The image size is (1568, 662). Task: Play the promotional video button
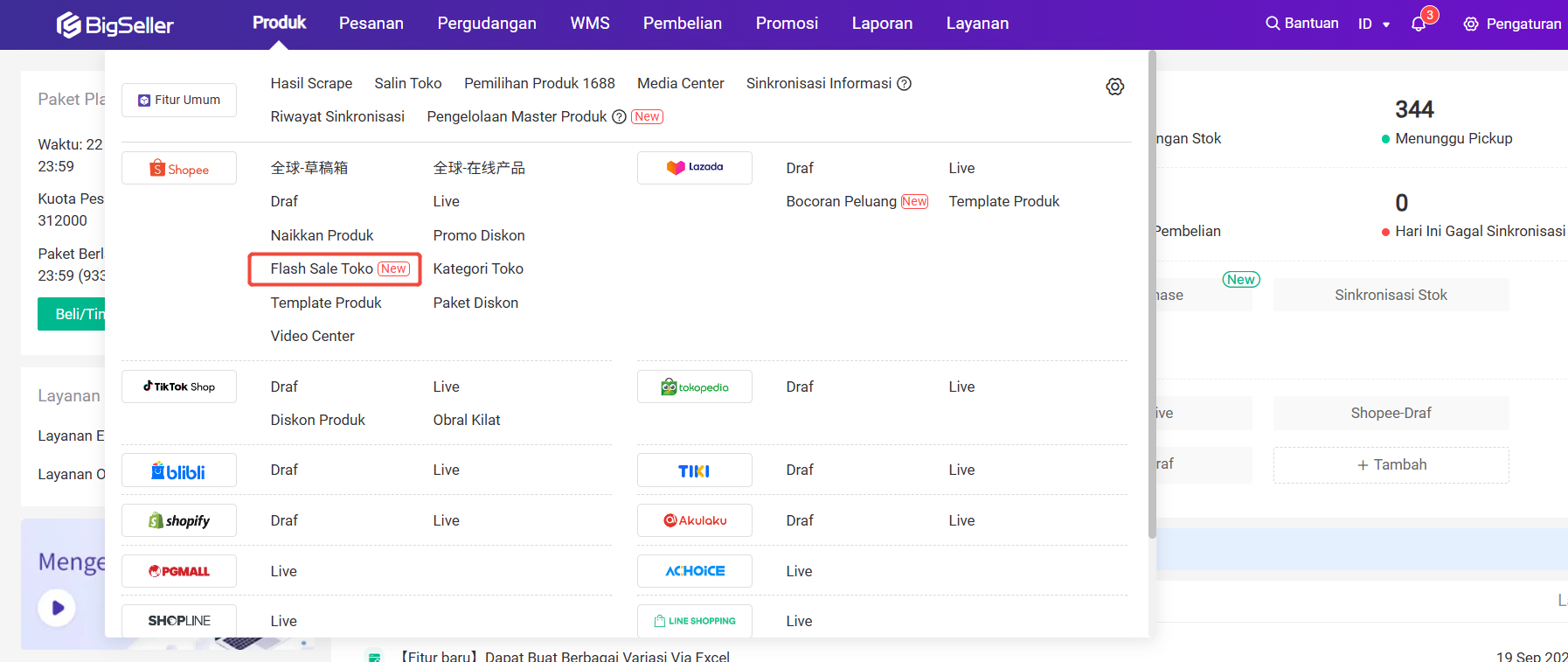tap(57, 608)
